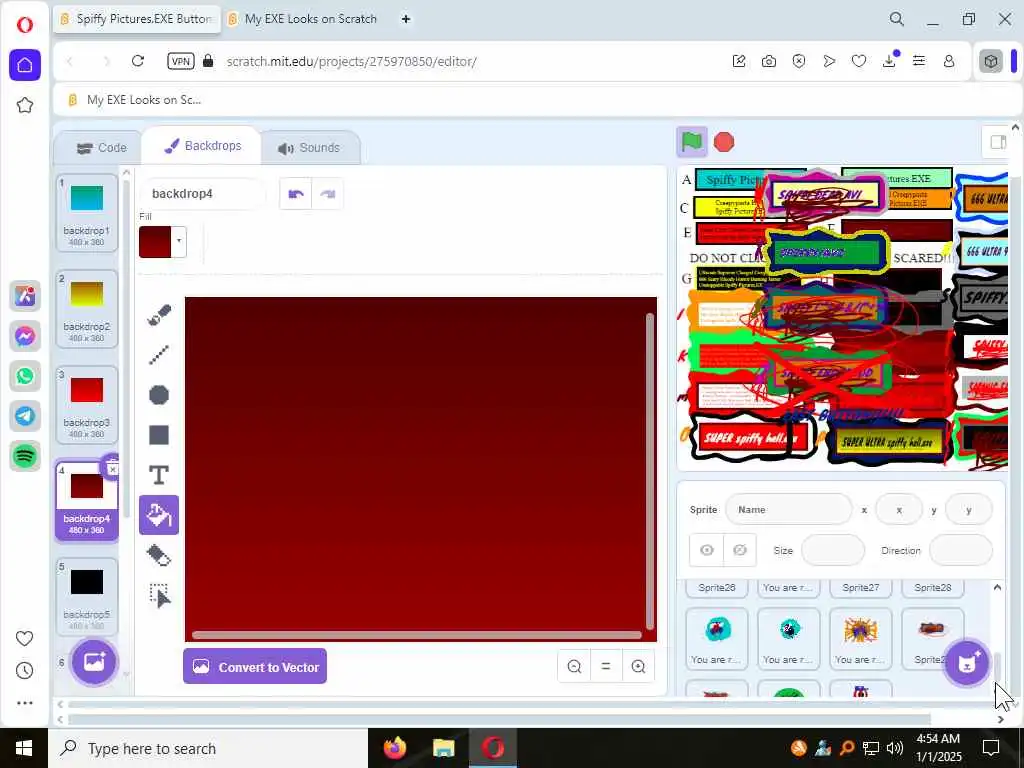Select Sprite27 in sprite list

point(861,588)
